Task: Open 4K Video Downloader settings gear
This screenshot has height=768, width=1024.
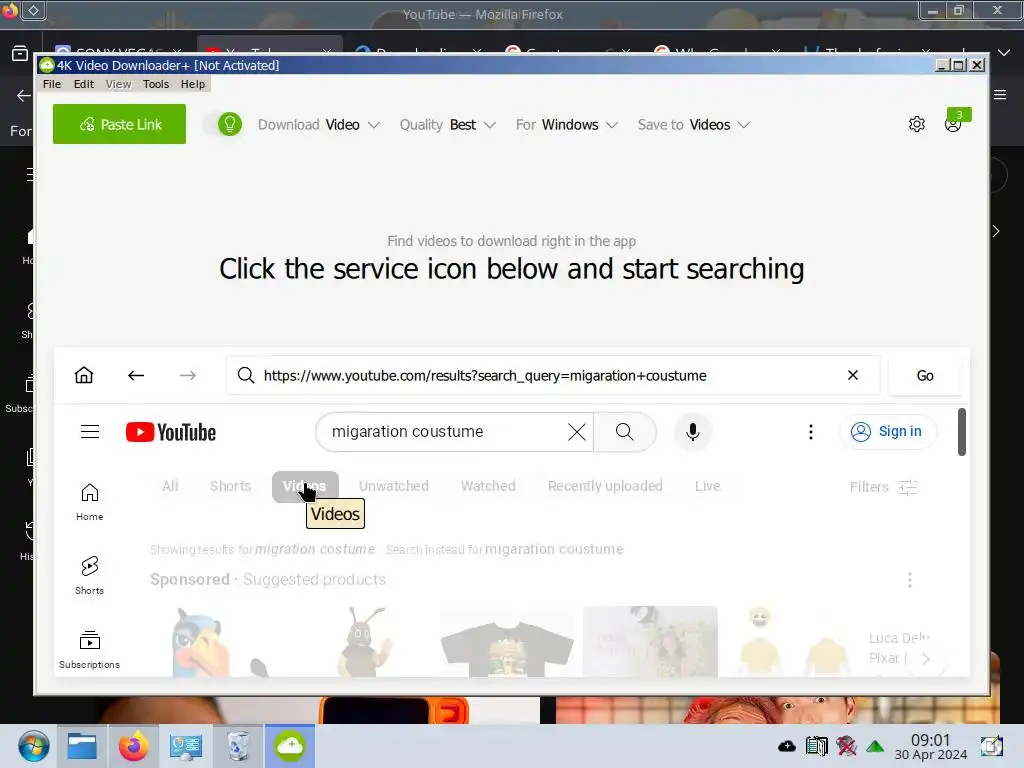Action: [x=916, y=124]
